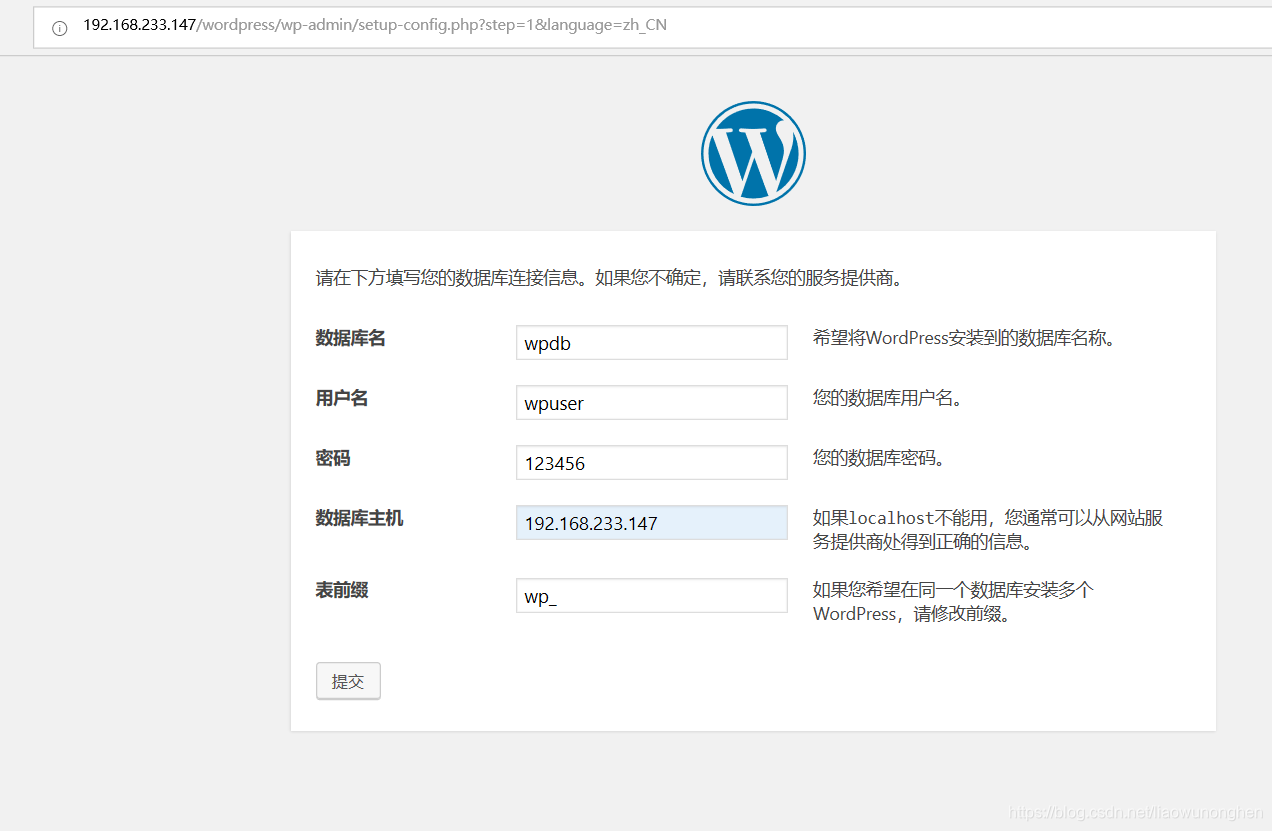Click the site info icon in address bar

tap(59, 28)
